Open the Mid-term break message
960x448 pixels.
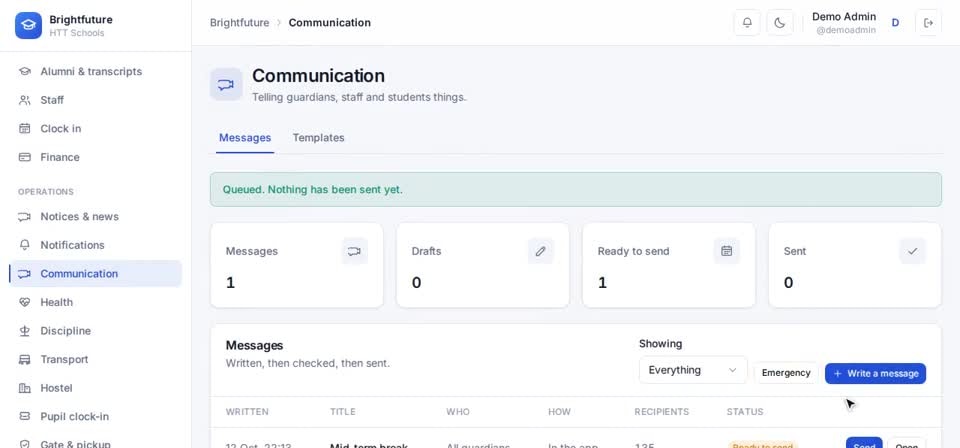(x=907, y=444)
